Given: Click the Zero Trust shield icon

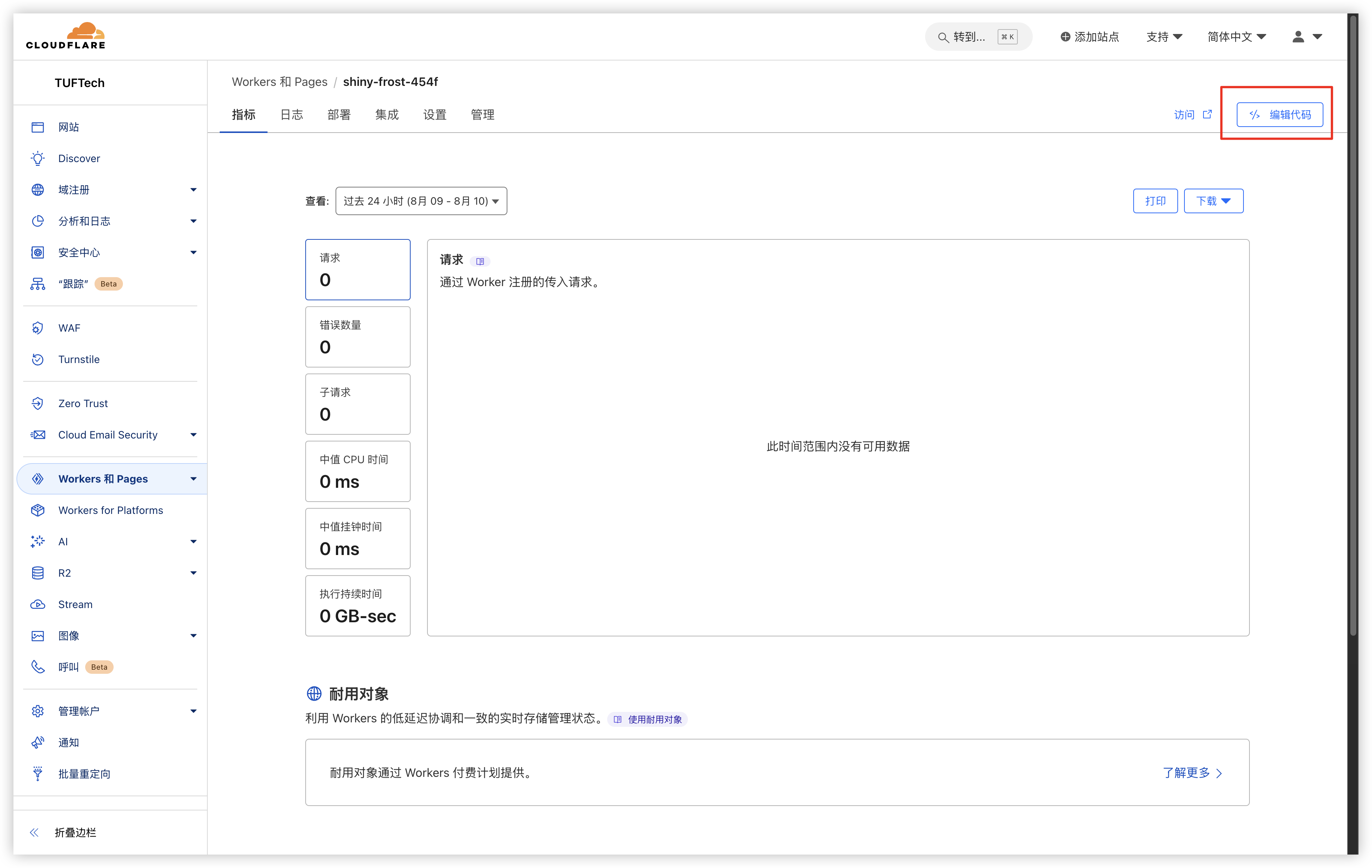Looking at the screenshot, I should point(37,403).
